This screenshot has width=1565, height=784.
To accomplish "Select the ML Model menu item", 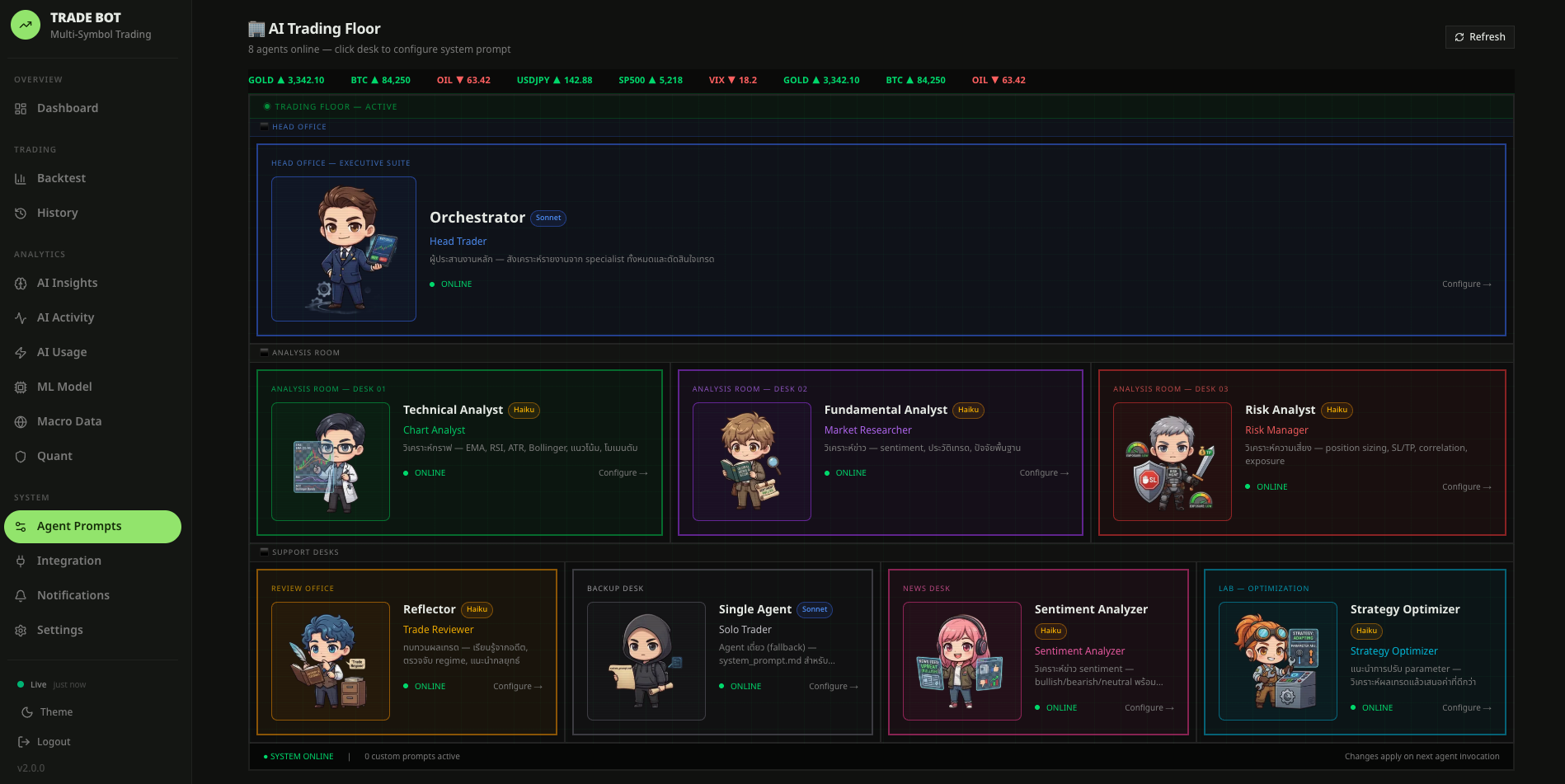I will 92,387.
